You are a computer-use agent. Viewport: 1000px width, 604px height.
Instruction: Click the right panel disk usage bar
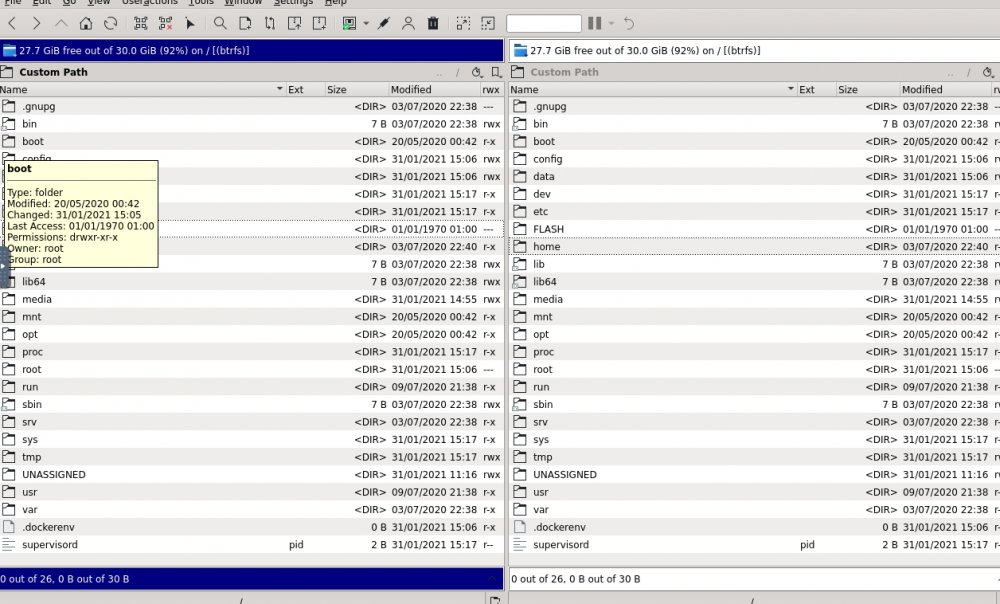click(x=754, y=50)
